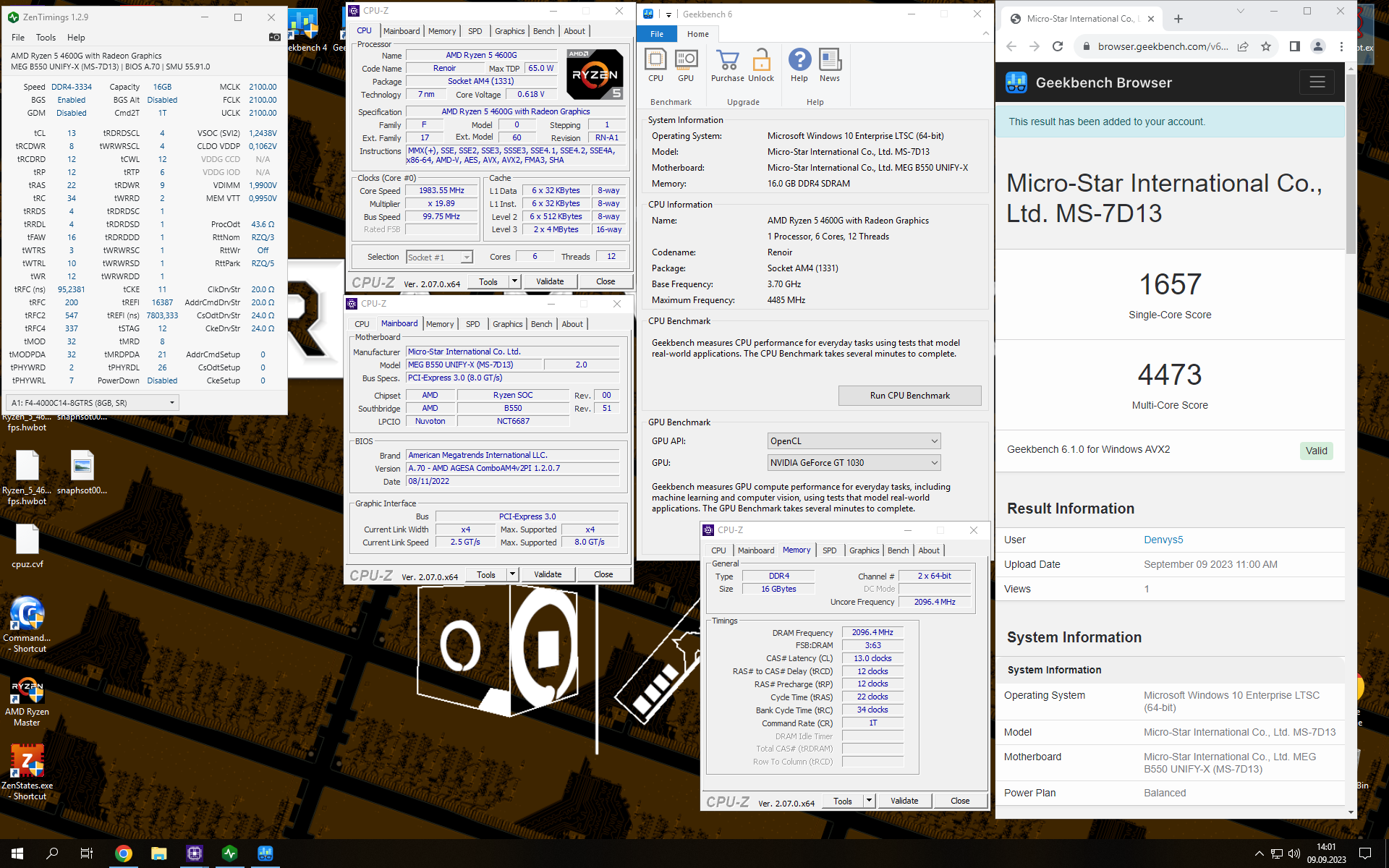Viewport: 1389px width, 868px height.
Task: Open taskbar search magnifier
Action: tap(52, 854)
